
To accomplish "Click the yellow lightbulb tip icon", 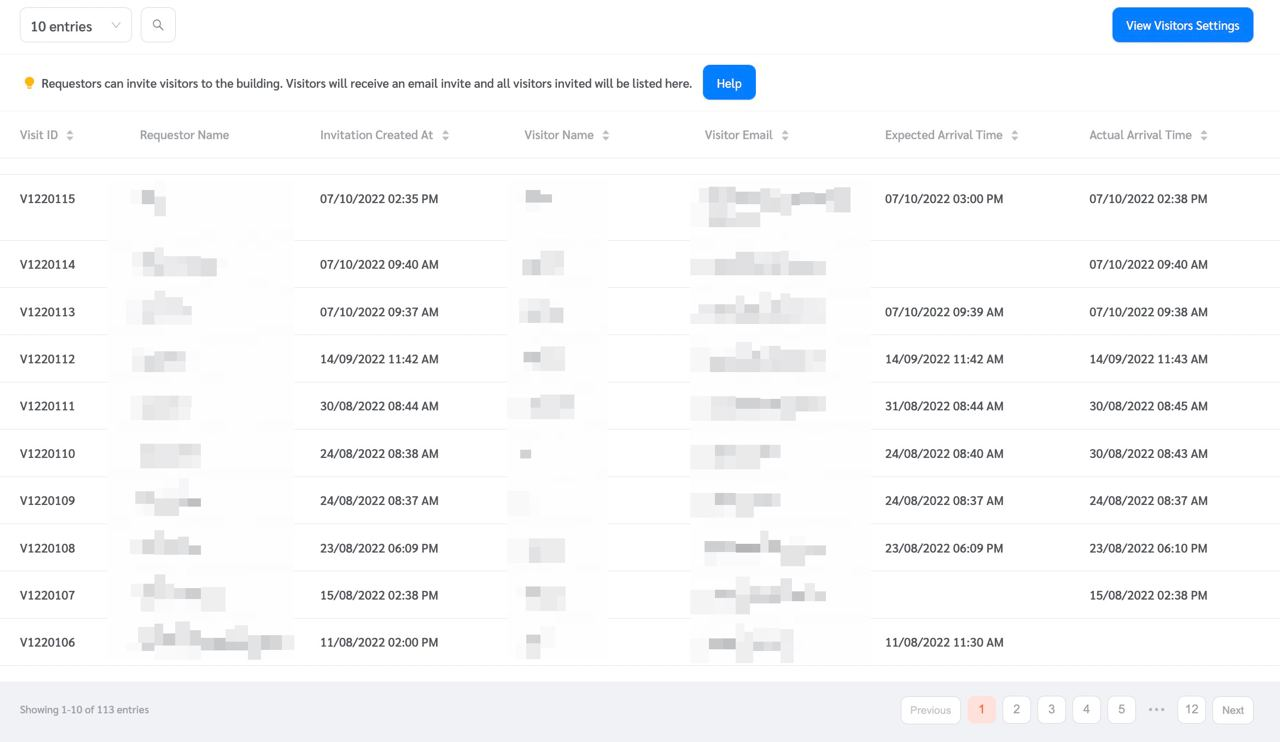I will 29,83.
